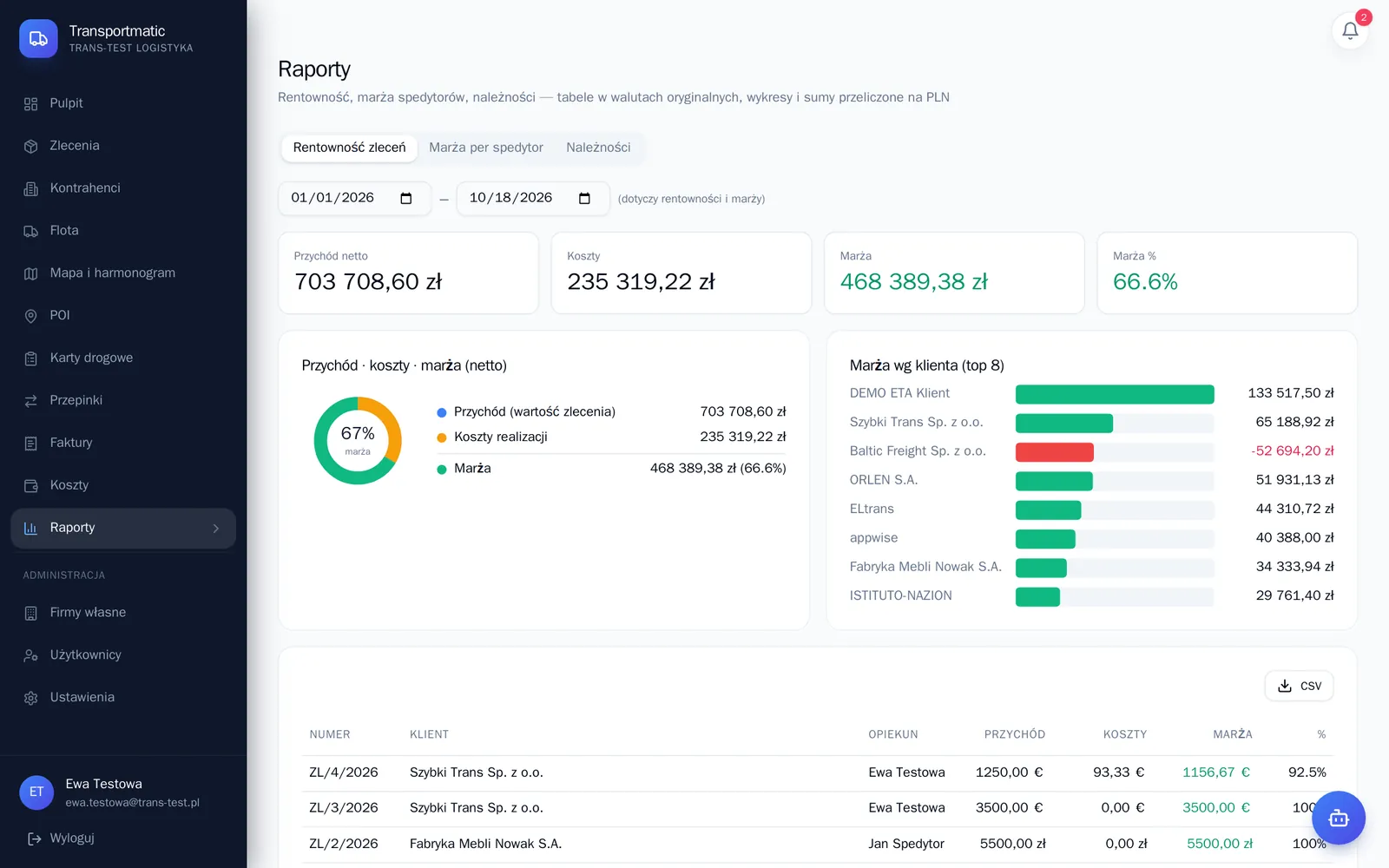
Task: Click the ET user avatar
Action: pyautogui.click(x=36, y=792)
